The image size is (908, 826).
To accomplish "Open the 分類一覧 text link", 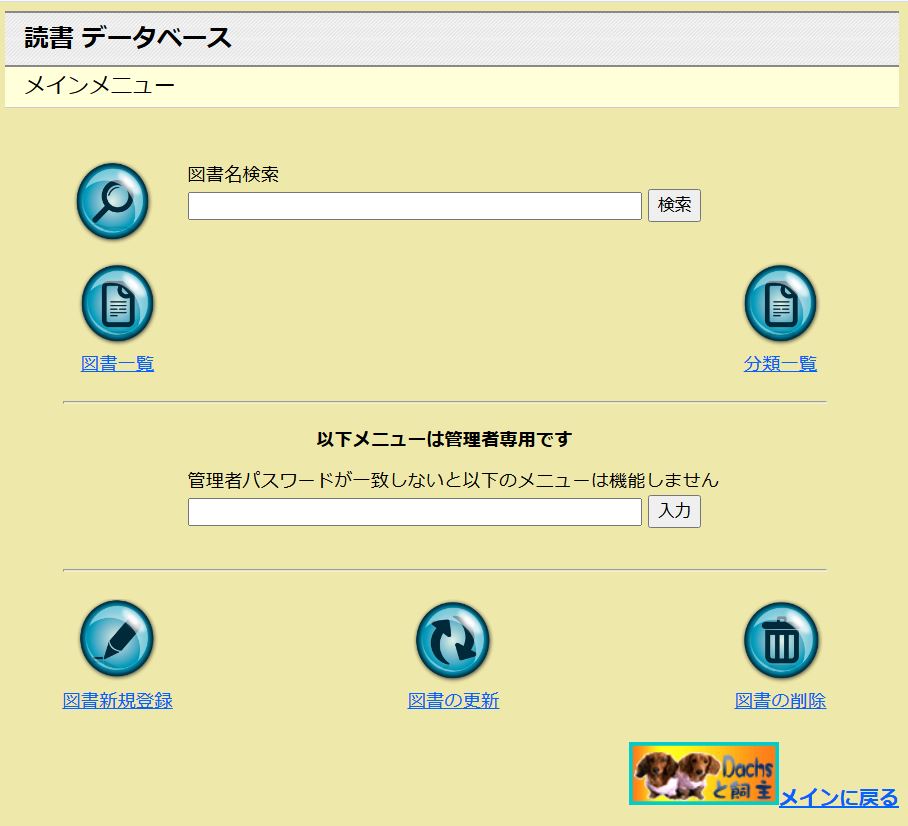I will [x=780, y=364].
